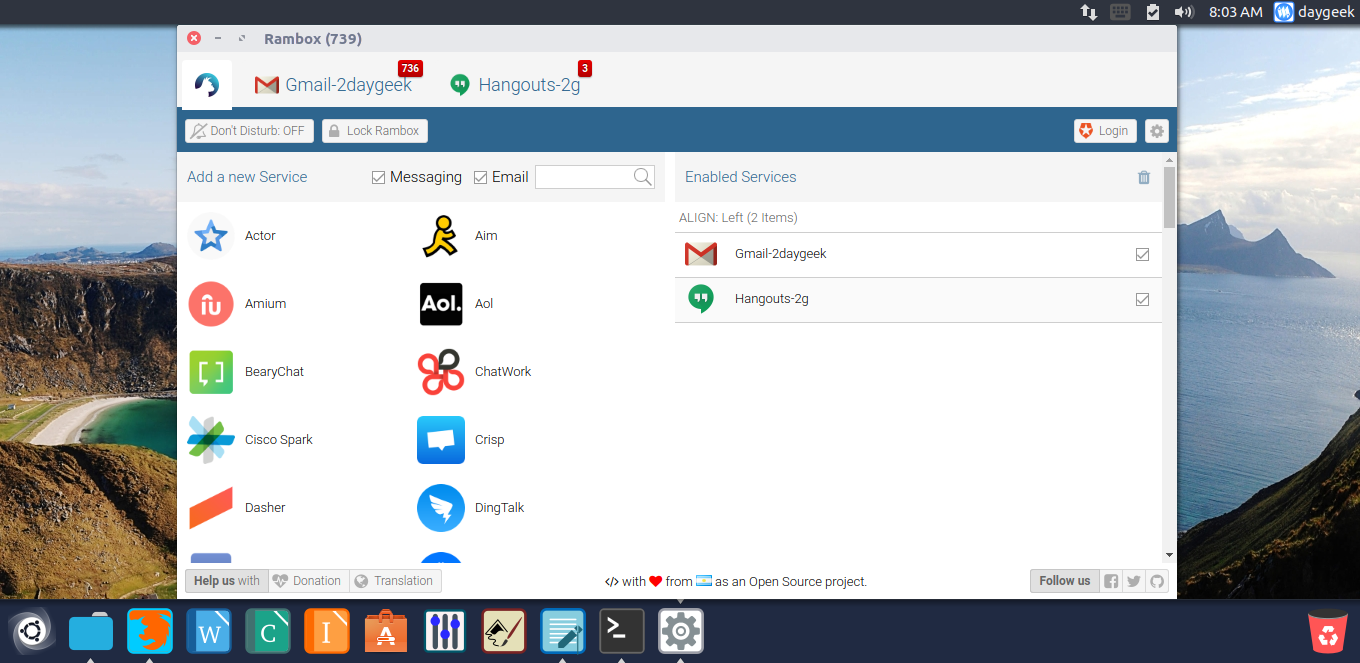Click the Actor service star icon
The height and width of the screenshot is (663, 1360).
click(211, 236)
